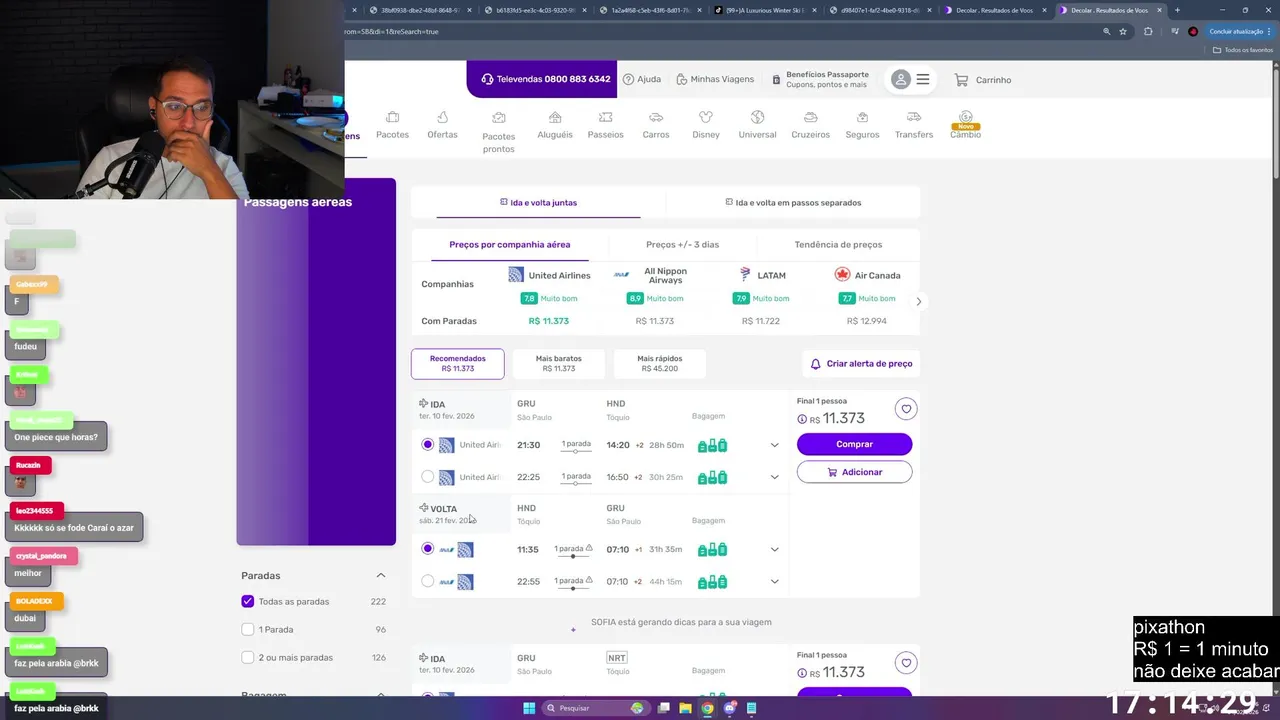Click the Chrome icon in Windows taskbar

707,708
